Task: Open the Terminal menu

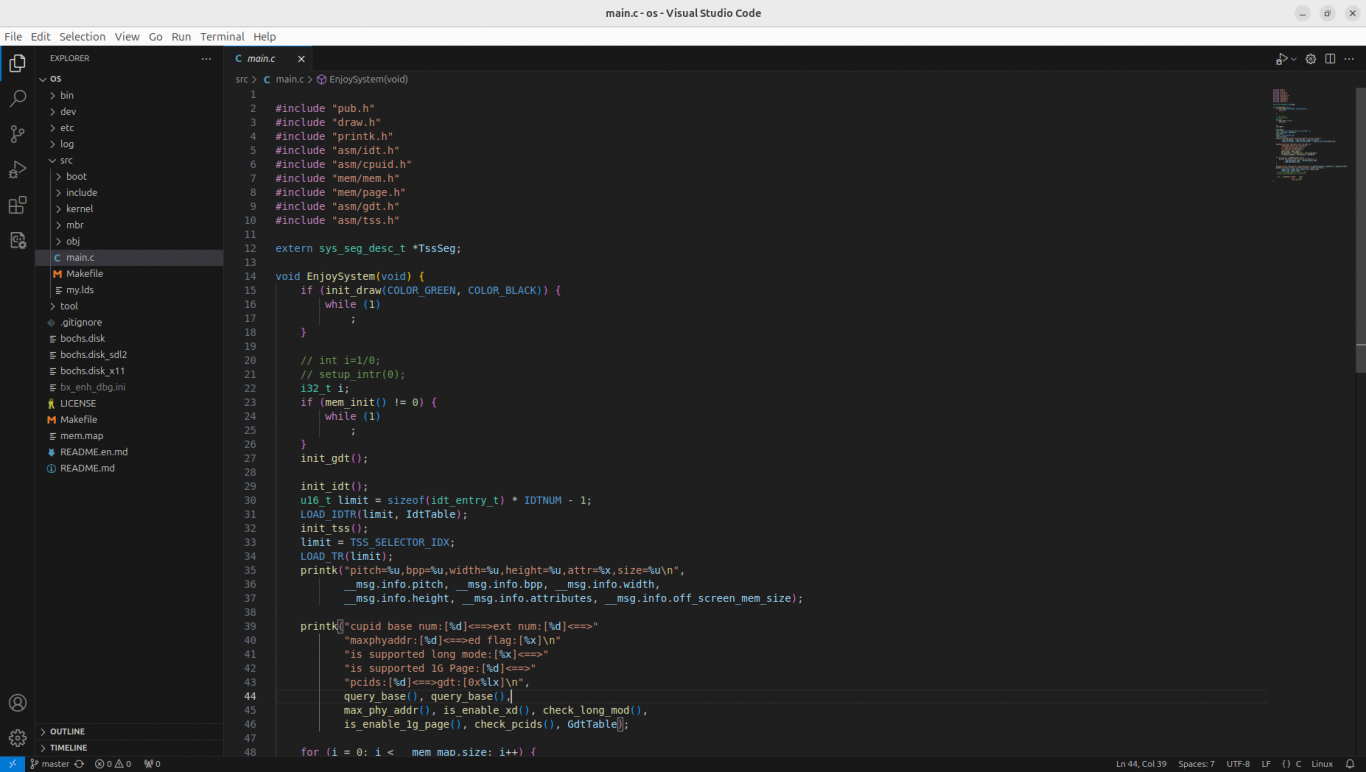Action: (222, 36)
